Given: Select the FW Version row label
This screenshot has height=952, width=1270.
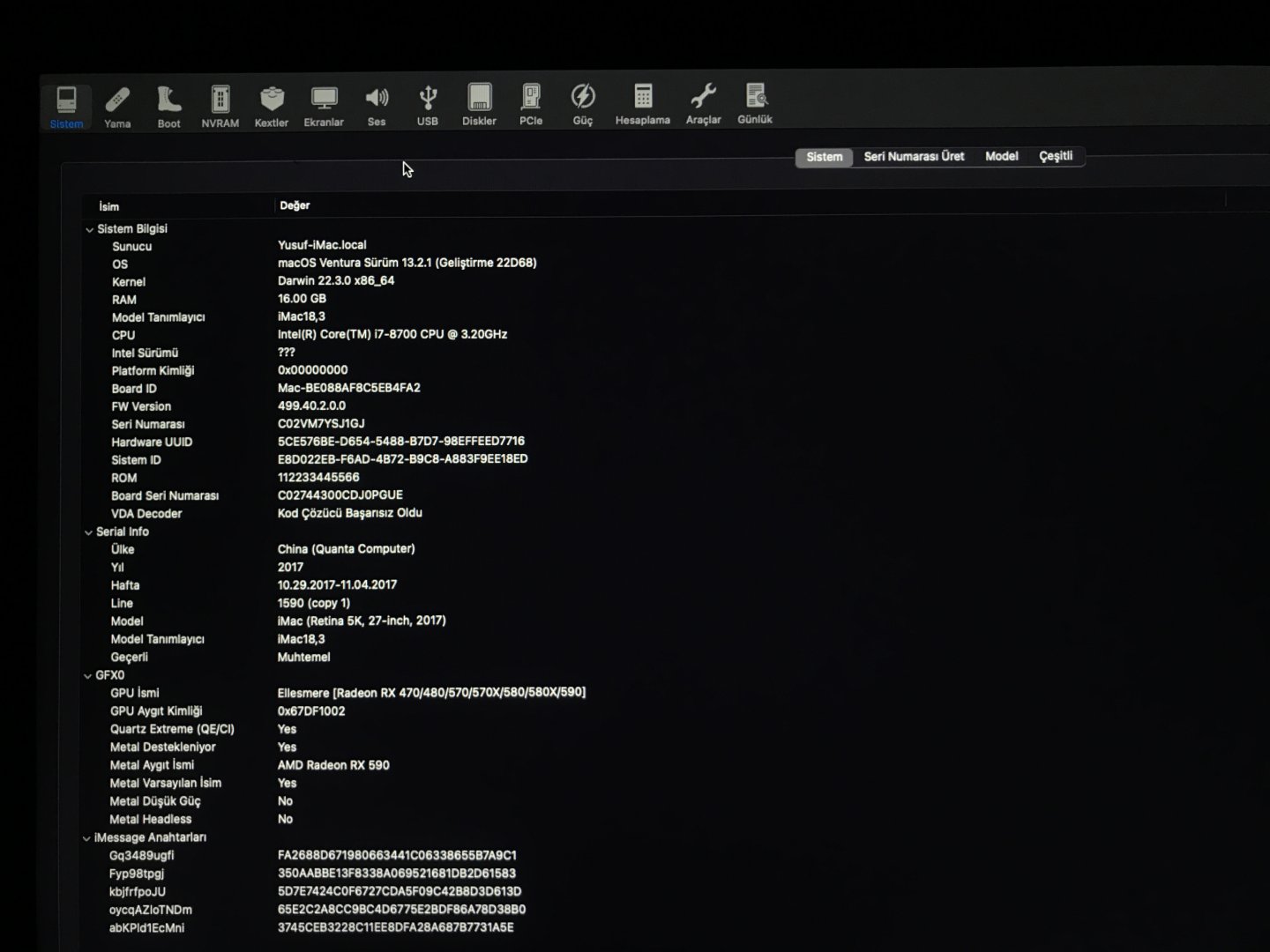Looking at the screenshot, I should [141, 406].
